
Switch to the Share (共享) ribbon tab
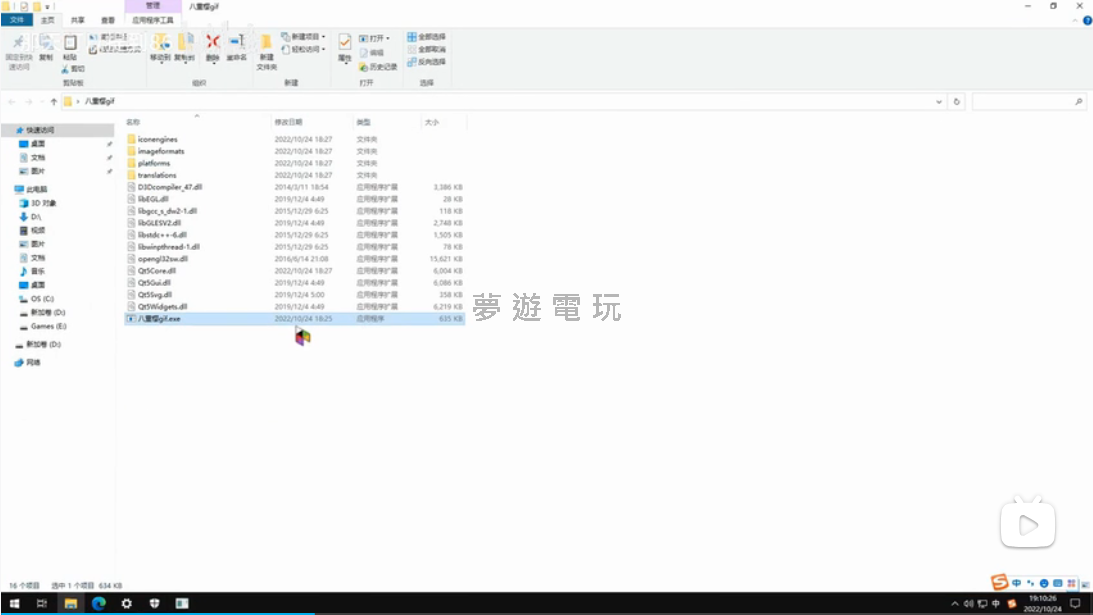pyautogui.click(x=77, y=19)
